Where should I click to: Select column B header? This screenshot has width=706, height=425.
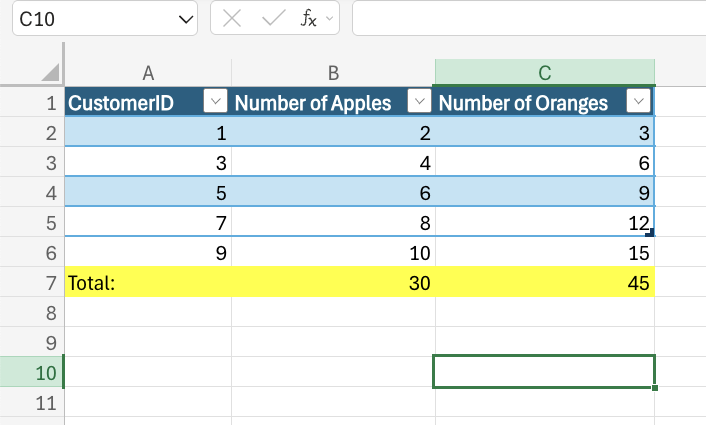coord(333,72)
